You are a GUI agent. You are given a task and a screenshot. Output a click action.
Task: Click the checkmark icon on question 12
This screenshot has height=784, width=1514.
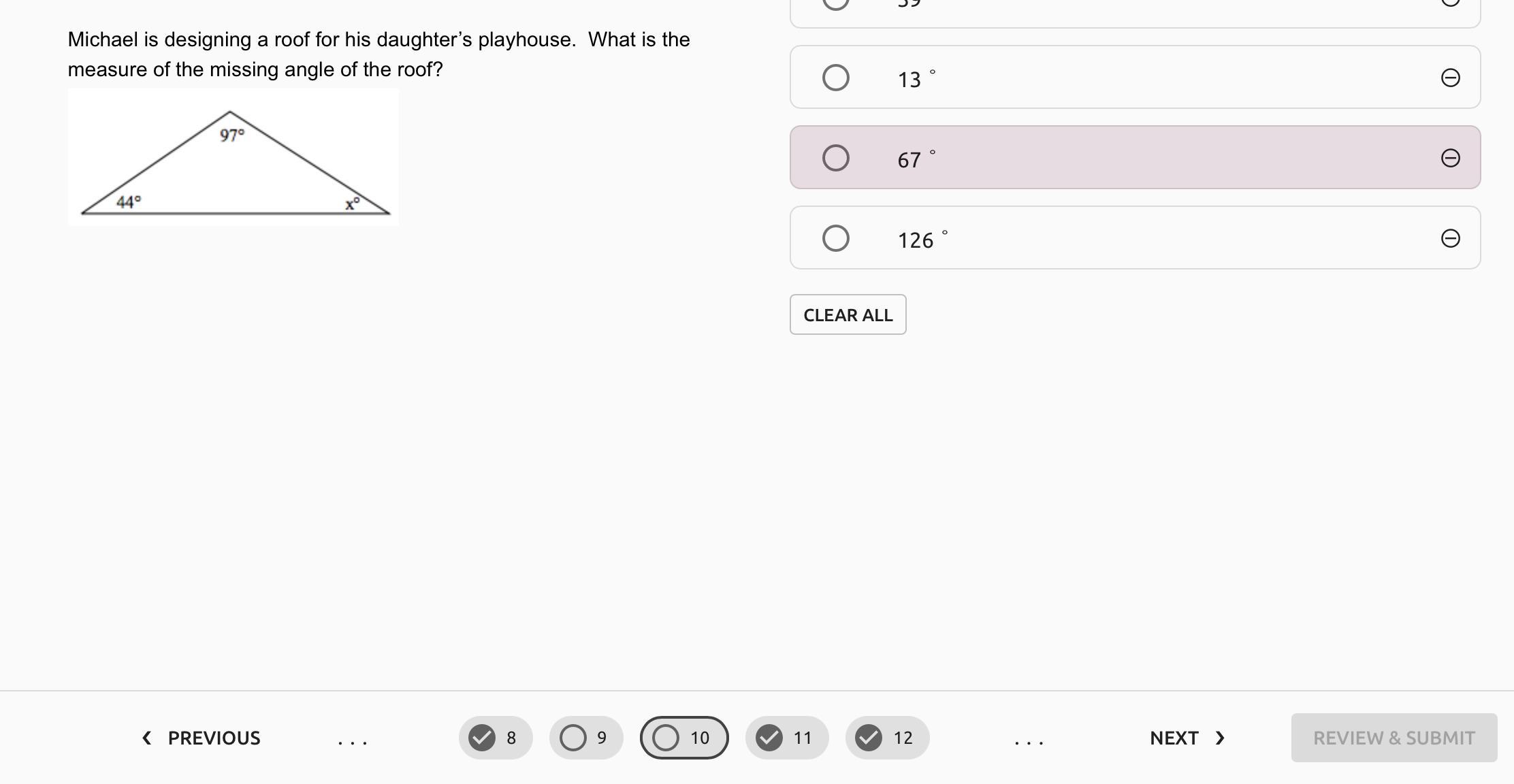point(869,738)
